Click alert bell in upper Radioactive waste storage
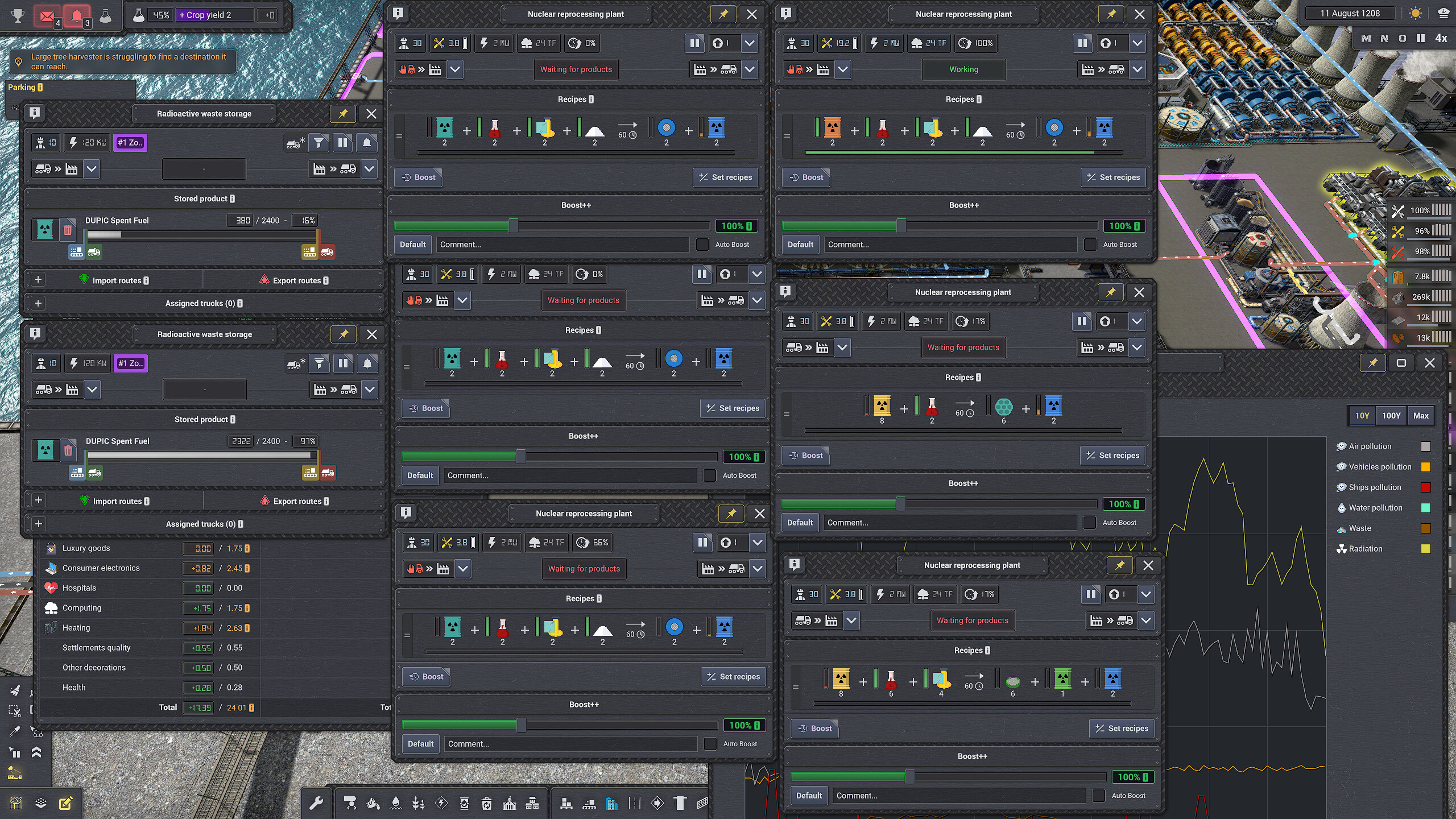 (x=367, y=143)
